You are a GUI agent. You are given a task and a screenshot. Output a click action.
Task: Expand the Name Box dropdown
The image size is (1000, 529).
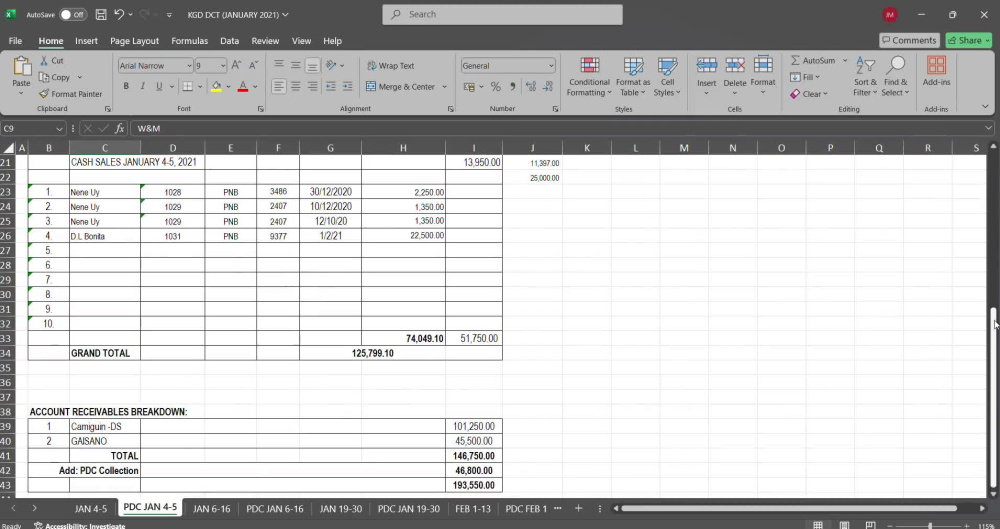59,128
